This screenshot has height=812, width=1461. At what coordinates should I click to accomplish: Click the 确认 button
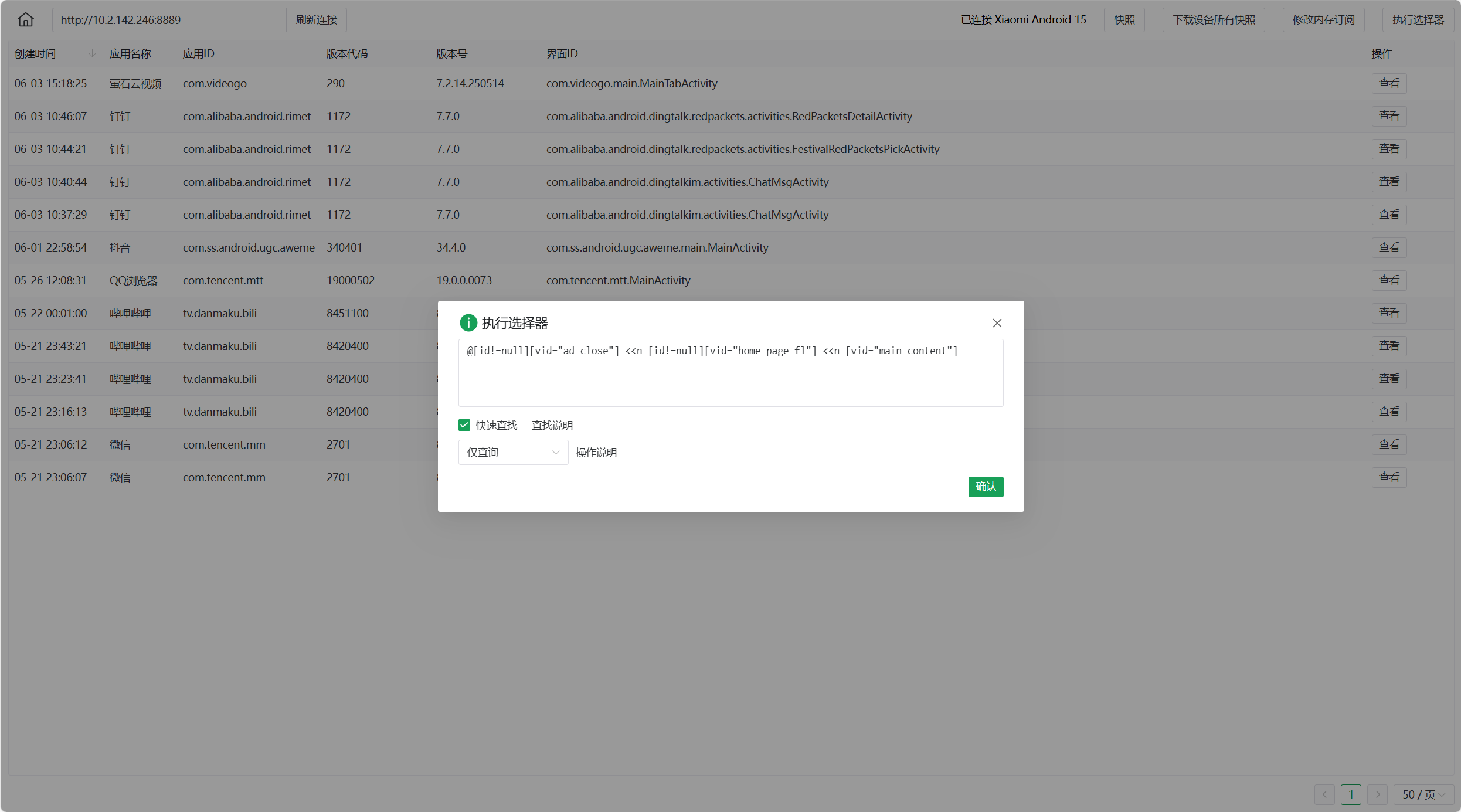[x=986, y=487]
